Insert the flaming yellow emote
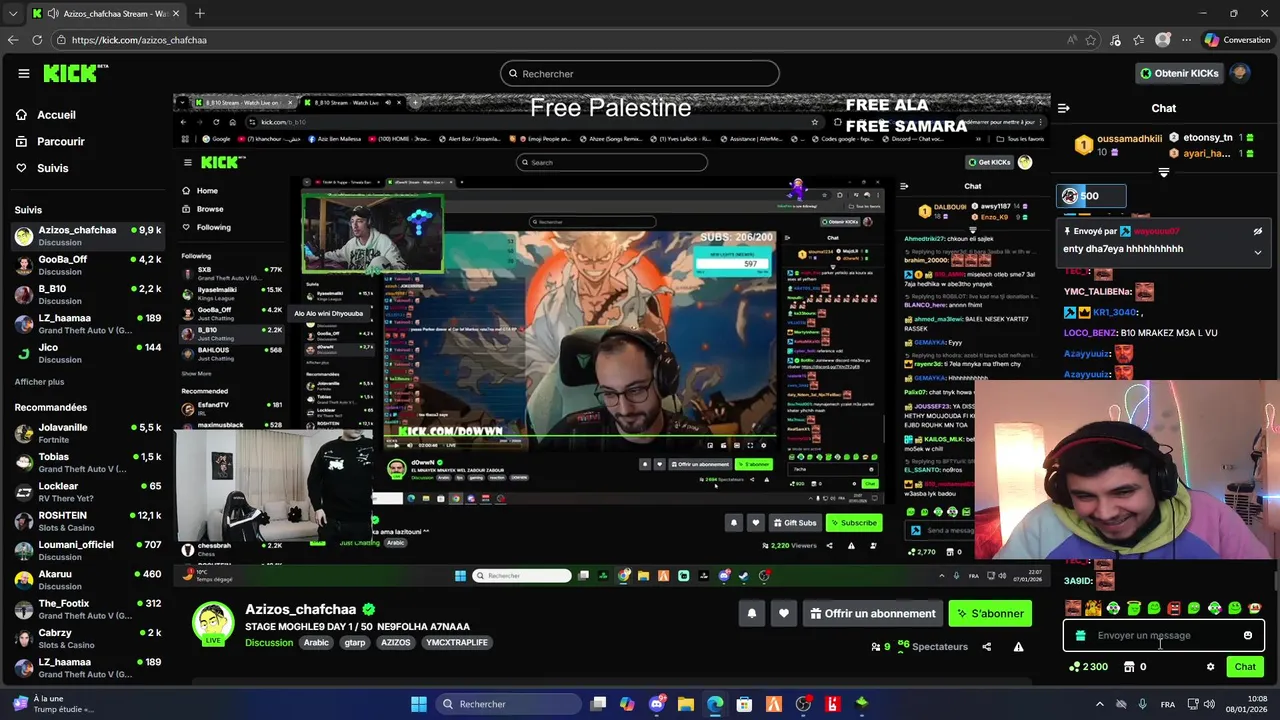The image size is (1280, 720). 1093,608
